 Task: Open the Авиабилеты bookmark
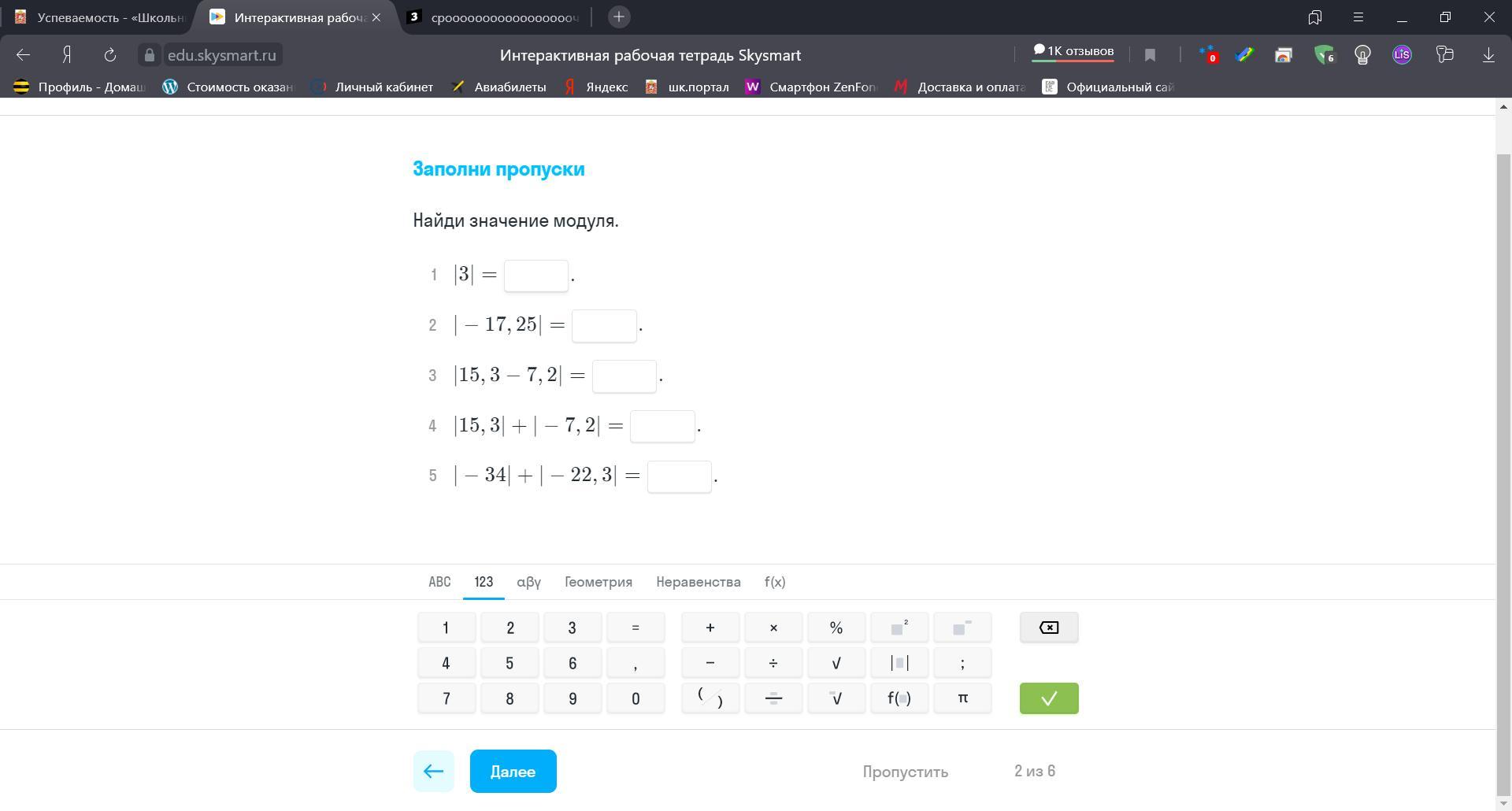pyautogui.click(x=499, y=87)
